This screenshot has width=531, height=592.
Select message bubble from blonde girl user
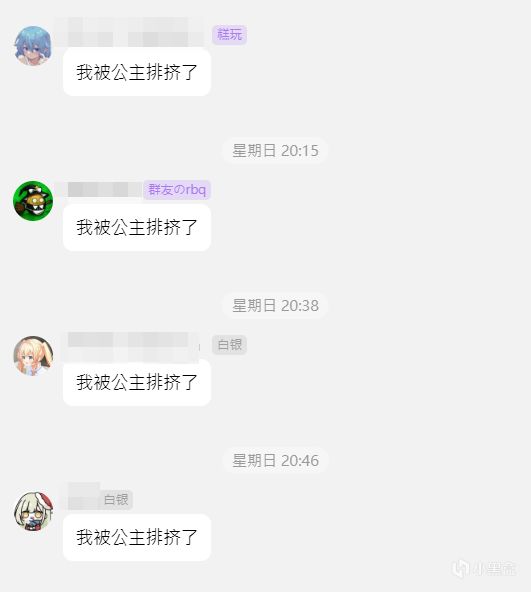click(137, 382)
